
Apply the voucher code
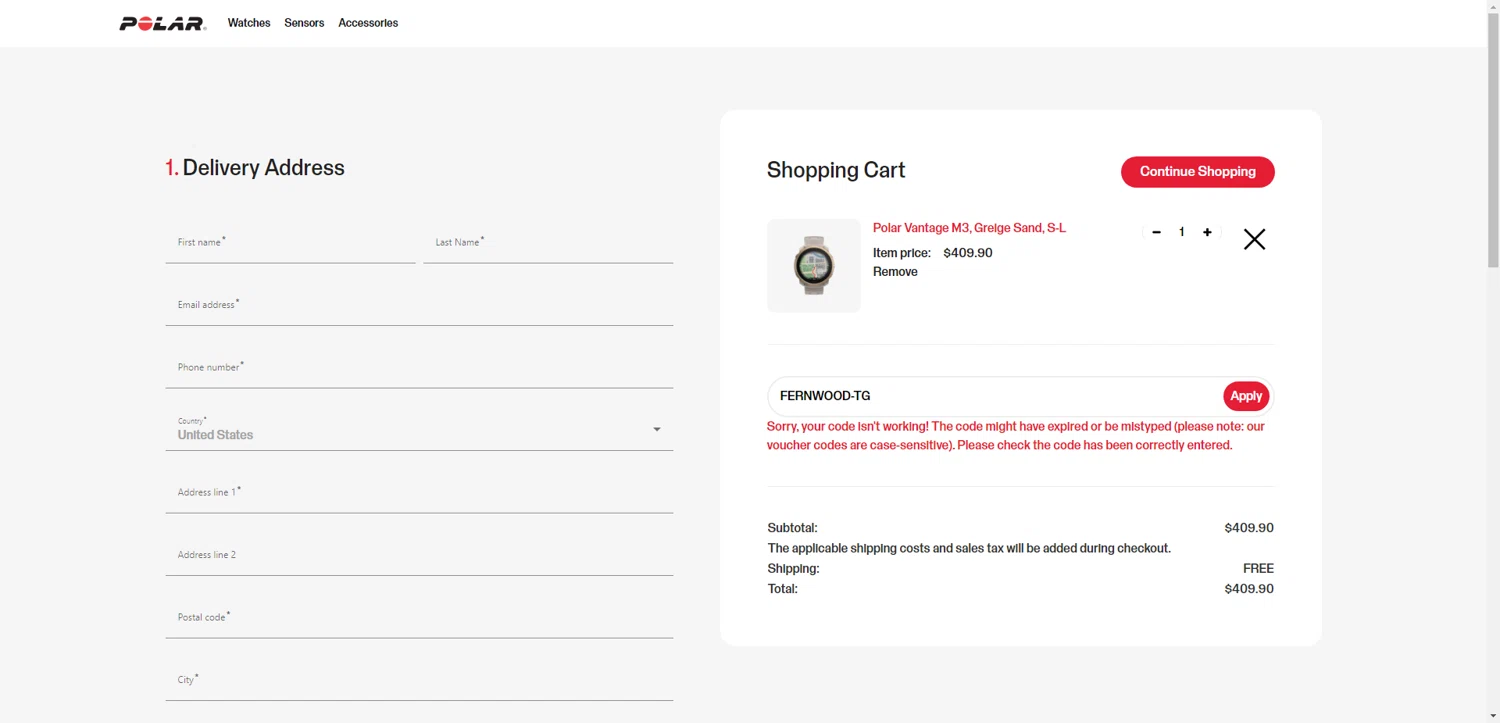click(x=1246, y=396)
